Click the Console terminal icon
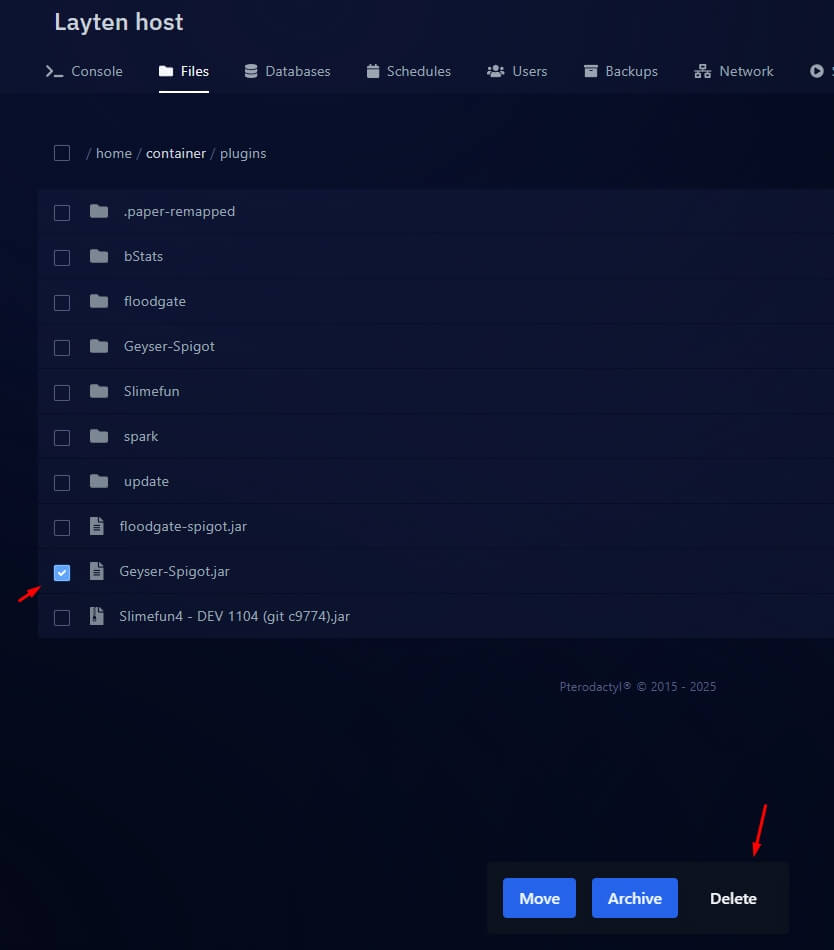Screen dimensions: 834x950 (55, 71)
